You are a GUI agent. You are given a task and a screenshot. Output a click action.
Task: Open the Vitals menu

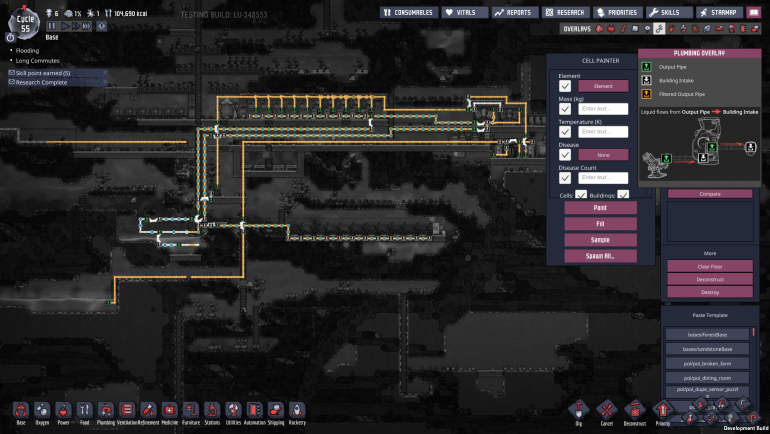pos(465,13)
